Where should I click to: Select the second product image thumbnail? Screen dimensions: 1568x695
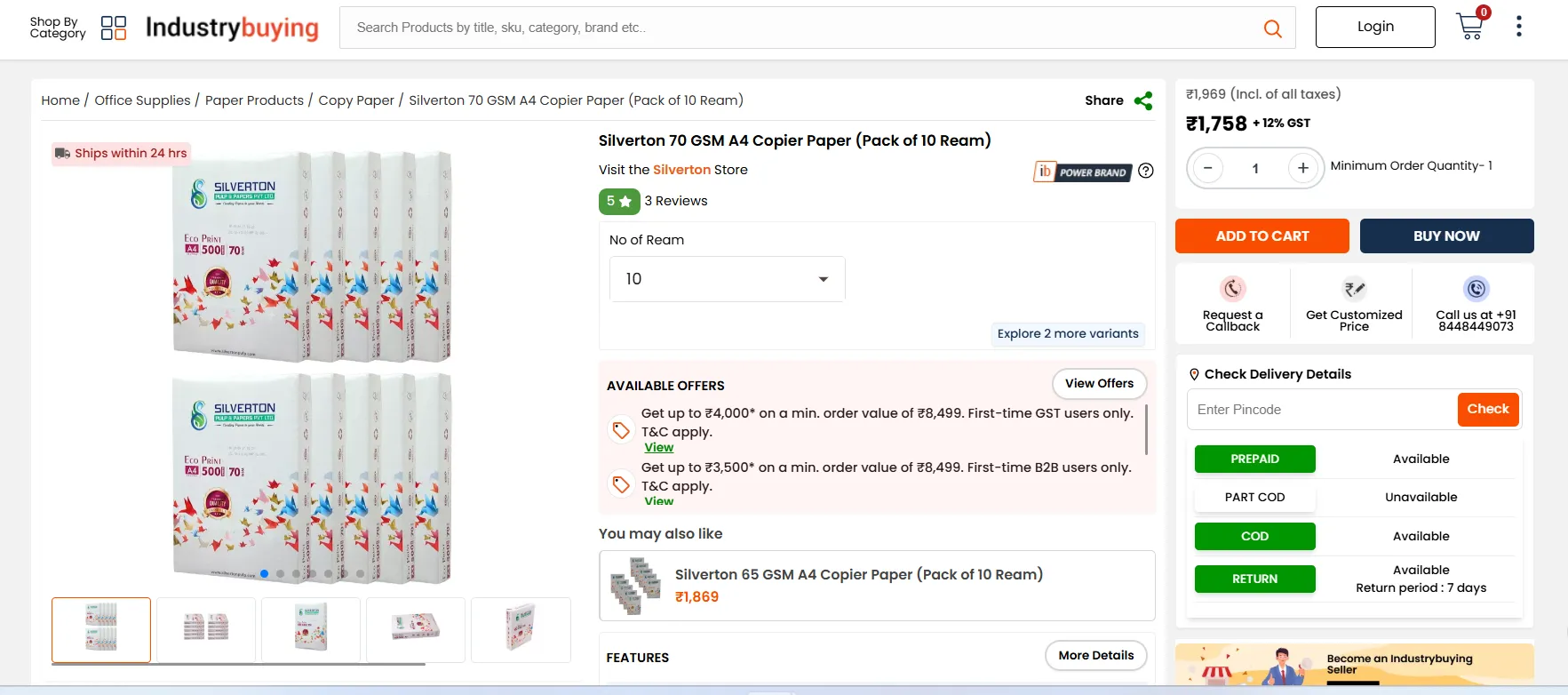pyautogui.click(x=206, y=629)
